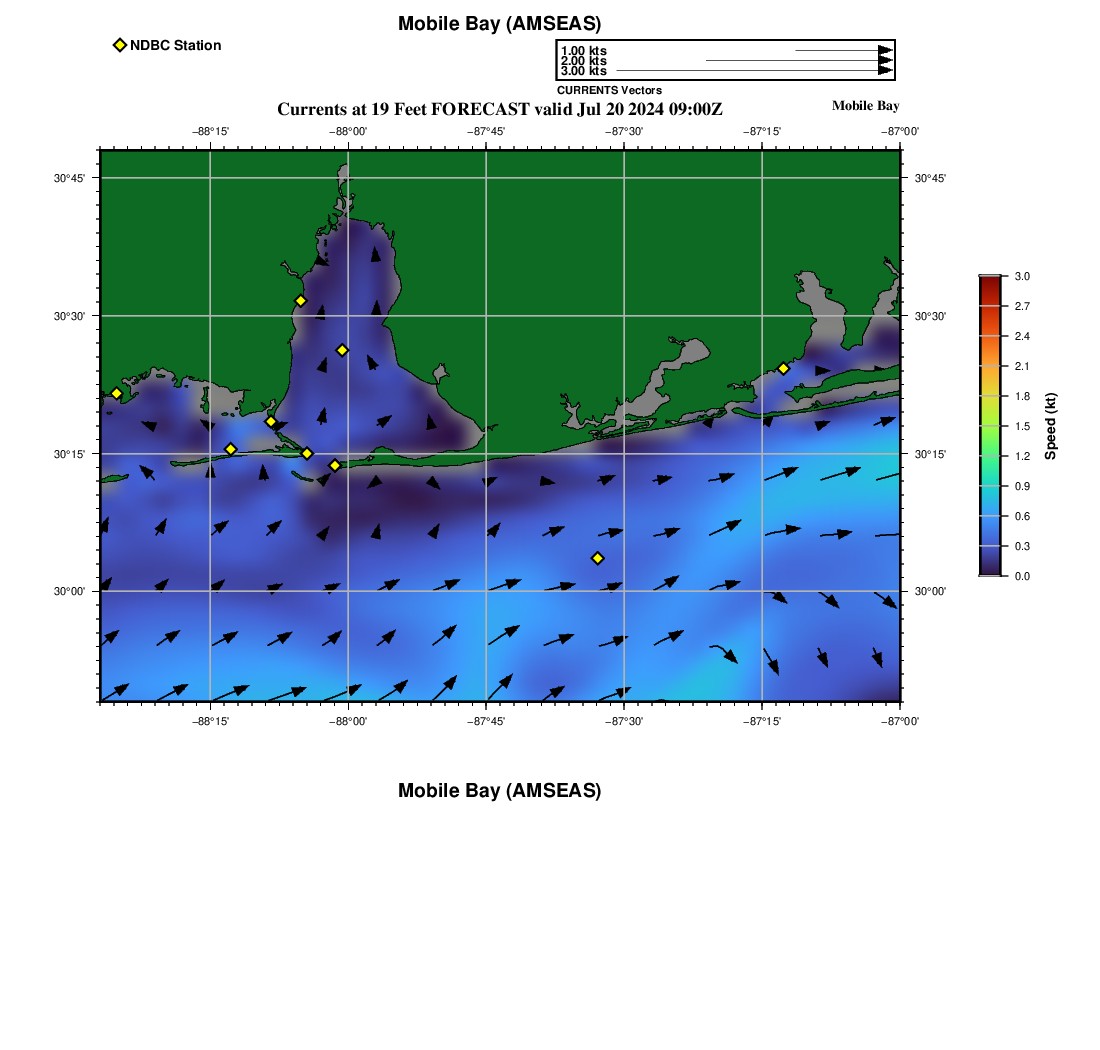1100x1050 pixels.
Task: Click the −87°30' longitude label on bottom axis
Action: [624, 720]
